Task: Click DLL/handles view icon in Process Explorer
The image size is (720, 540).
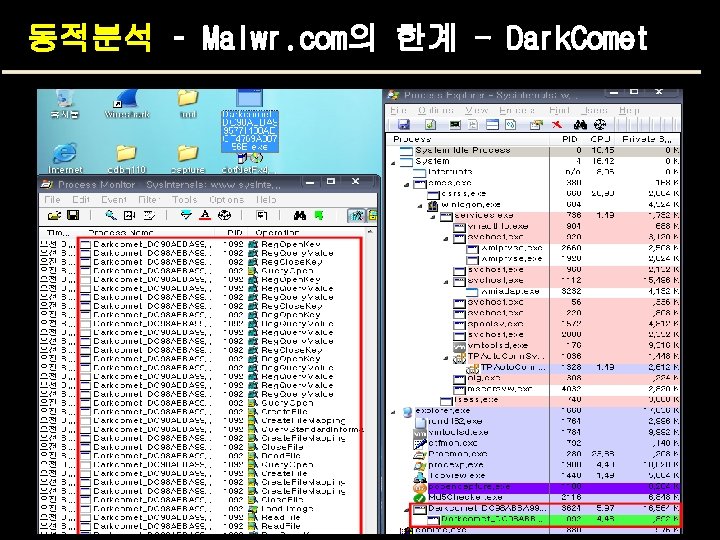Action: click(x=511, y=124)
